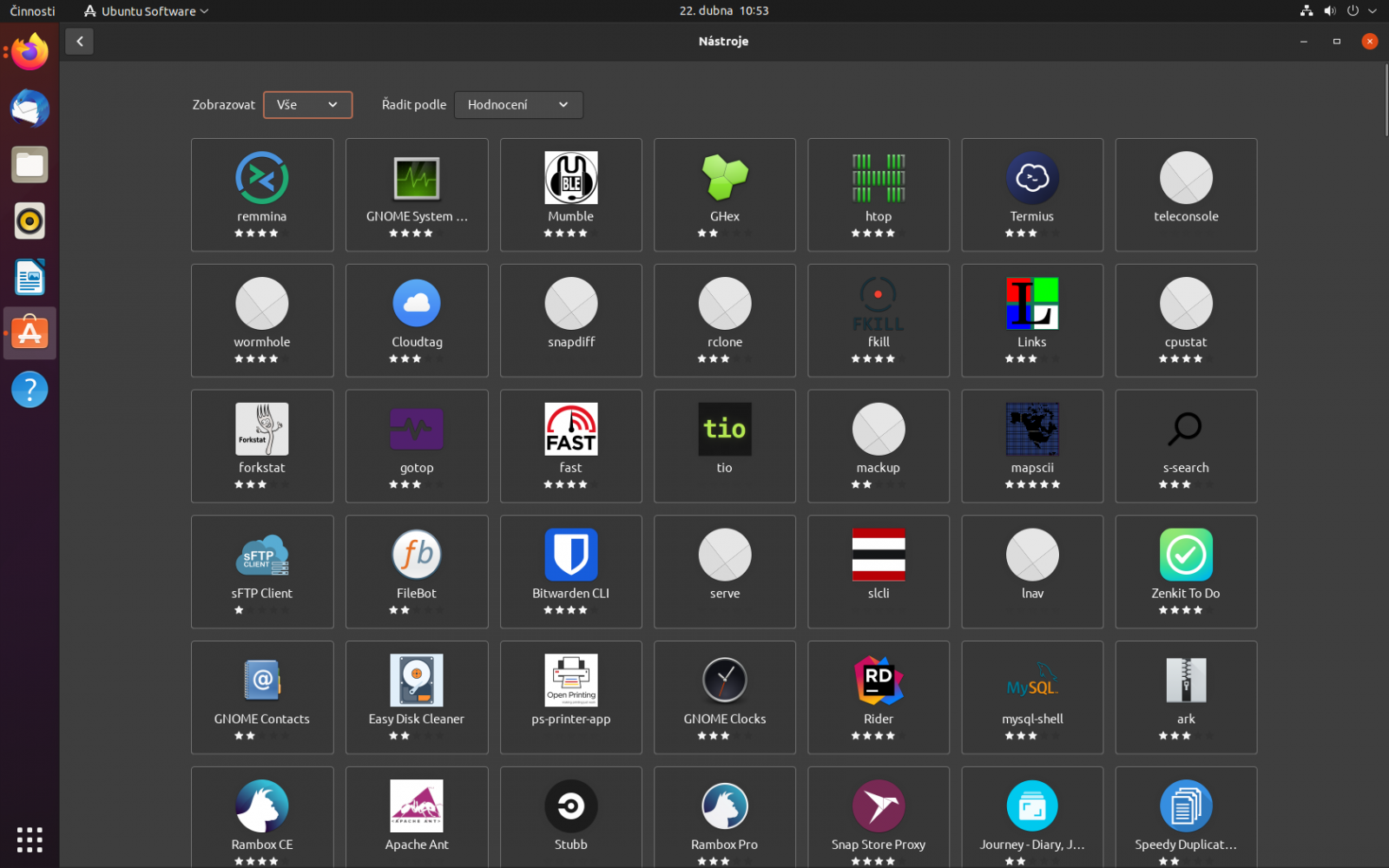The height and width of the screenshot is (868, 1389).
Task: Open the remmina remote desktop entry
Action: (x=261, y=194)
